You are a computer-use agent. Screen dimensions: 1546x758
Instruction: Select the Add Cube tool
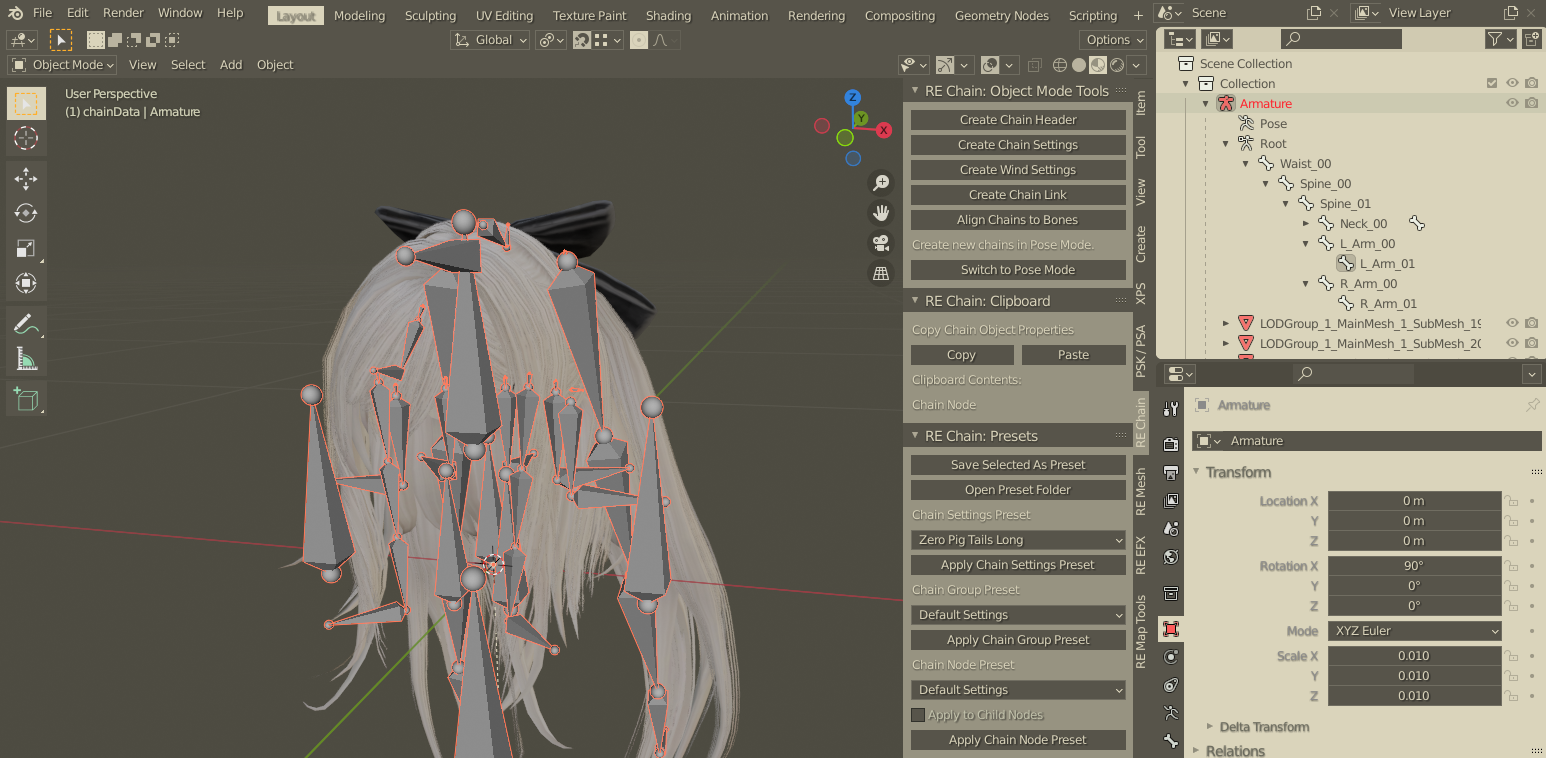(x=27, y=400)
